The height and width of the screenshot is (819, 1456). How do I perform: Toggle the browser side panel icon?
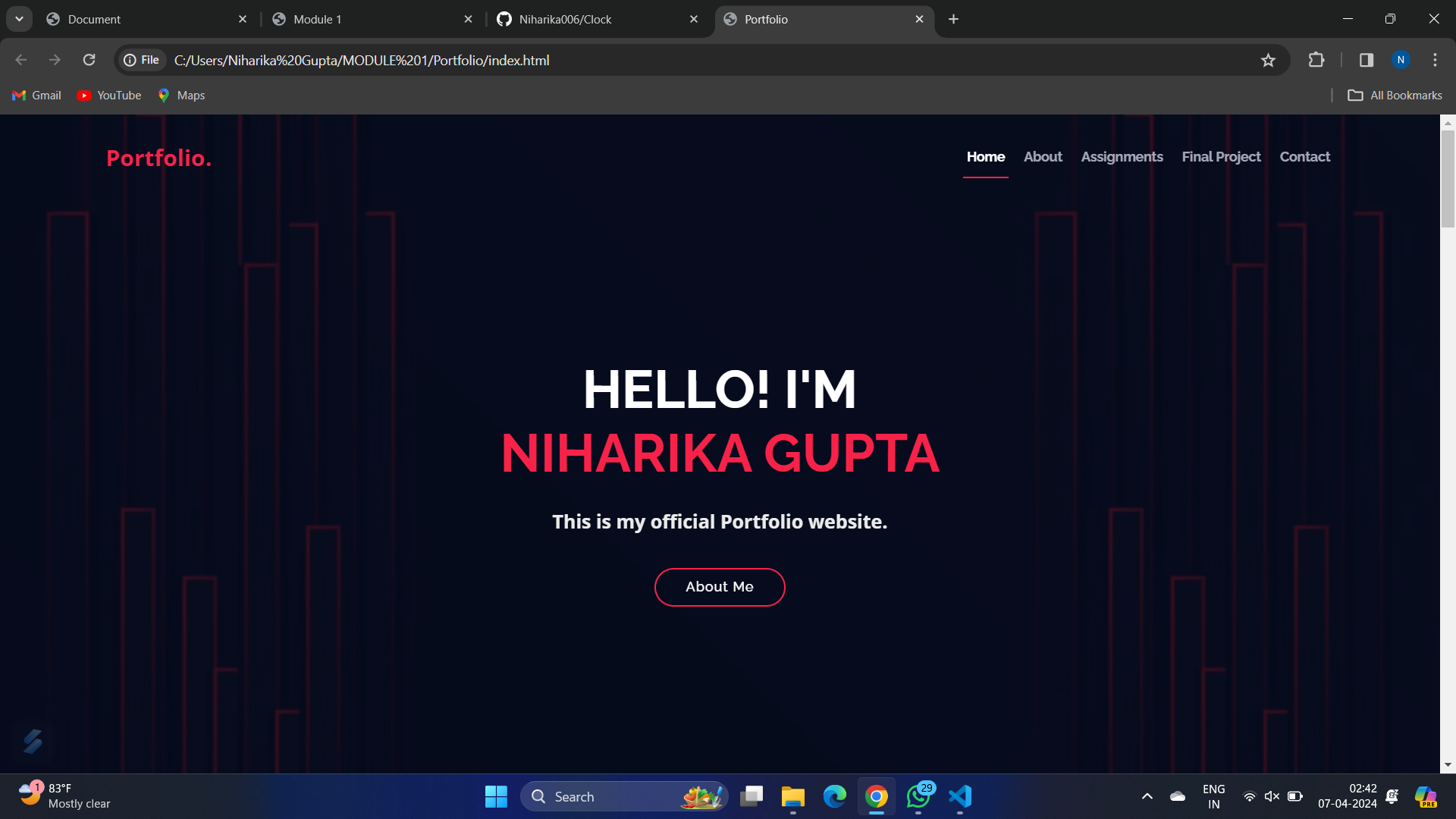[x=1367, y=60]
